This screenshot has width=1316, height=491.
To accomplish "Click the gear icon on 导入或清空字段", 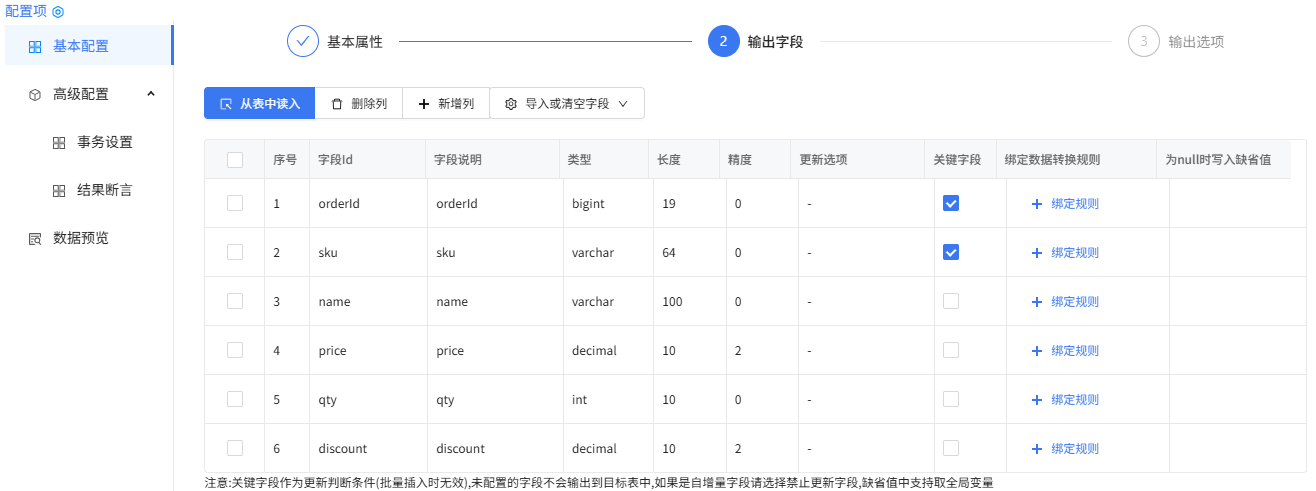I will pos(511,104).
